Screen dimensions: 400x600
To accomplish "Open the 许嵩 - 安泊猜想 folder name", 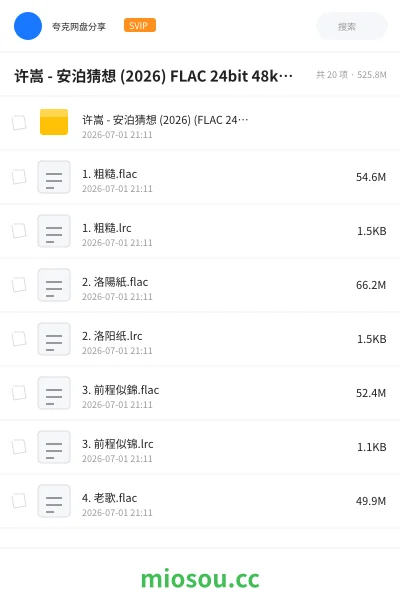I will tap(165, 120).
